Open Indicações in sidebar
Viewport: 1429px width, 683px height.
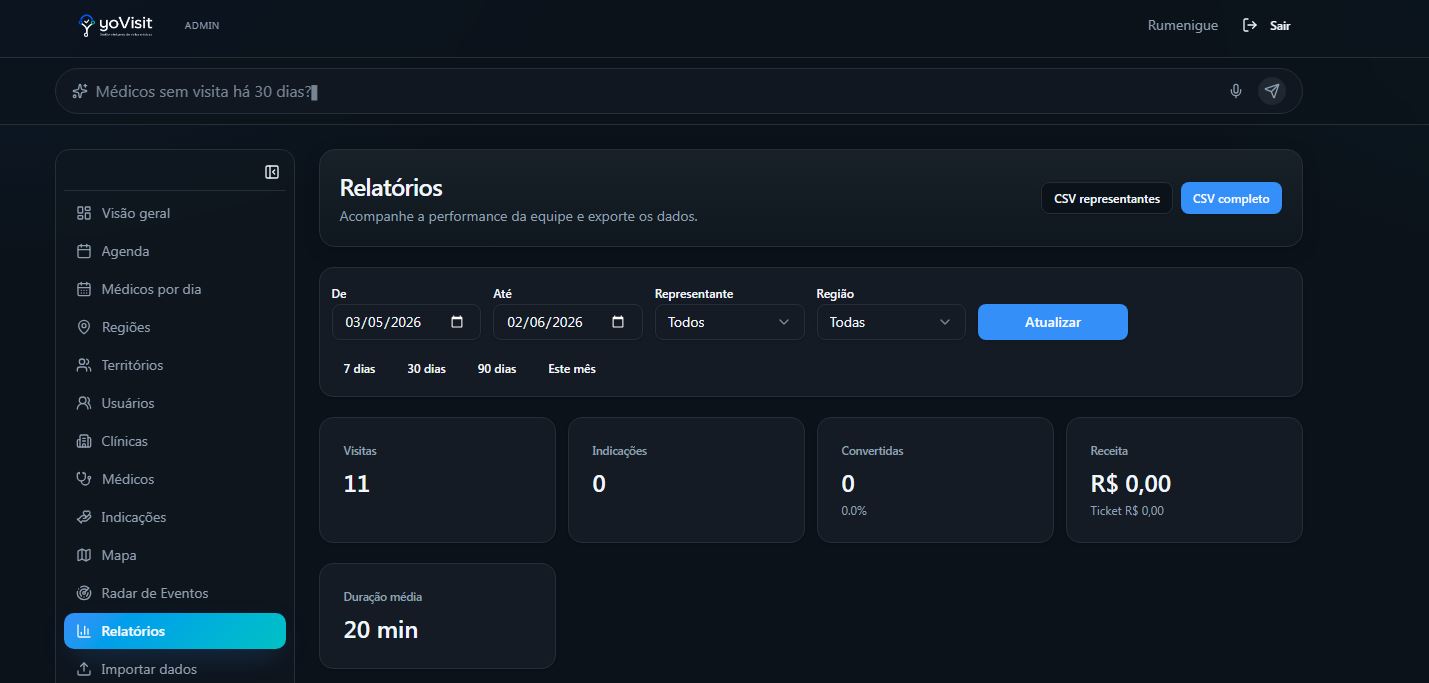175,517
